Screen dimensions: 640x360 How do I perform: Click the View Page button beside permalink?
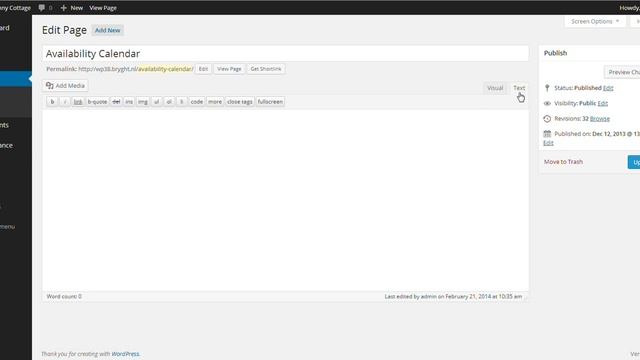coord(229,69)
